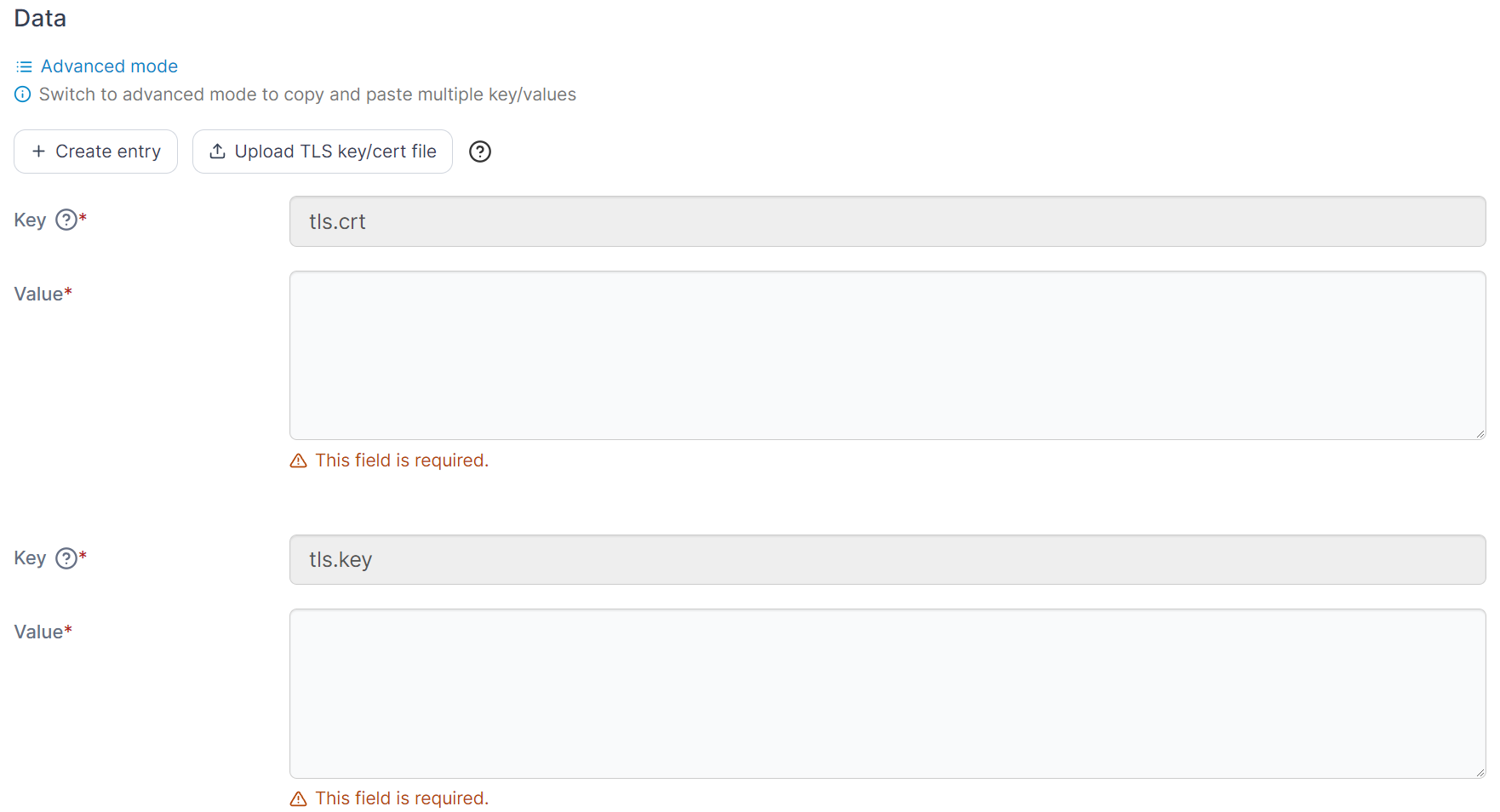
Task: Select the tls.key key field
Action: tap(887, 559)
